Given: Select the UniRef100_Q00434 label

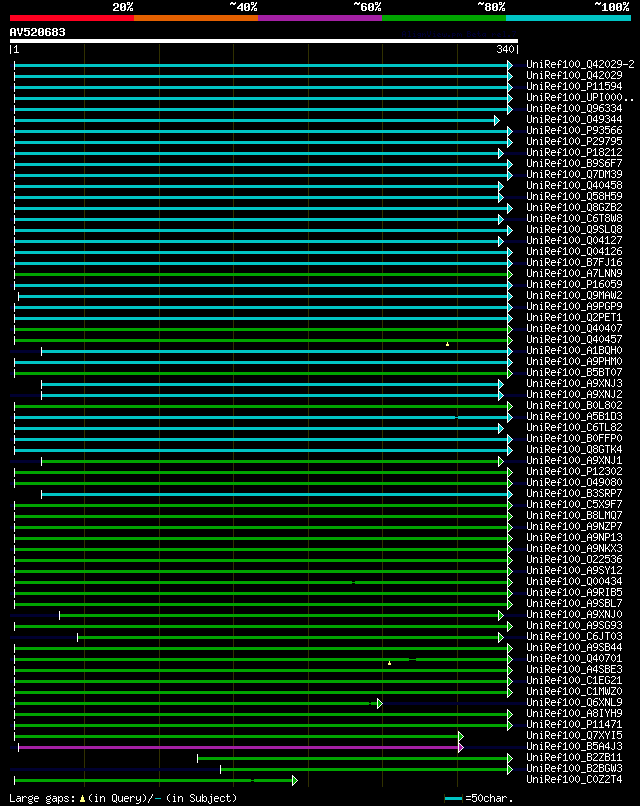Looking at the screenshot, I should pos(574,581).
